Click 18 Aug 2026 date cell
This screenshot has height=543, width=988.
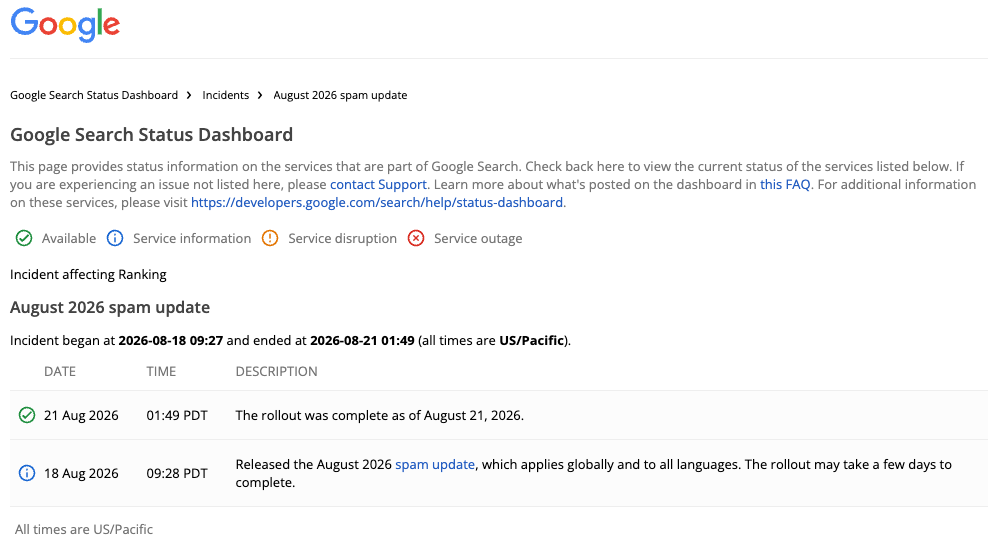pos(81,474)
